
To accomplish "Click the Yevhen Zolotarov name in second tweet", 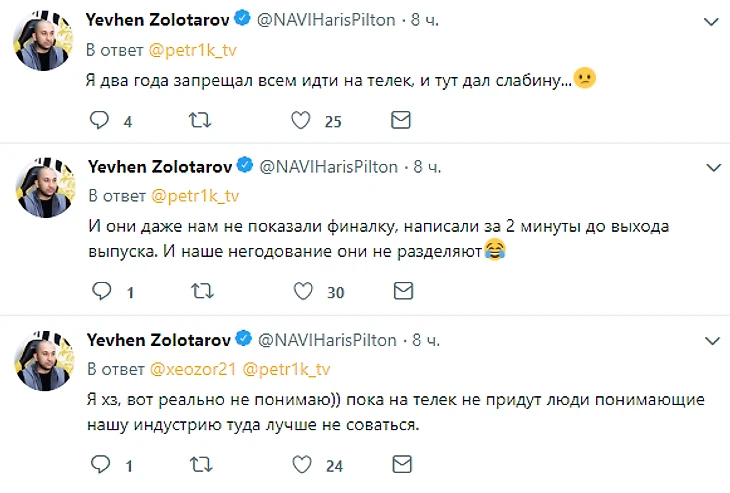I will pos(158,166).
